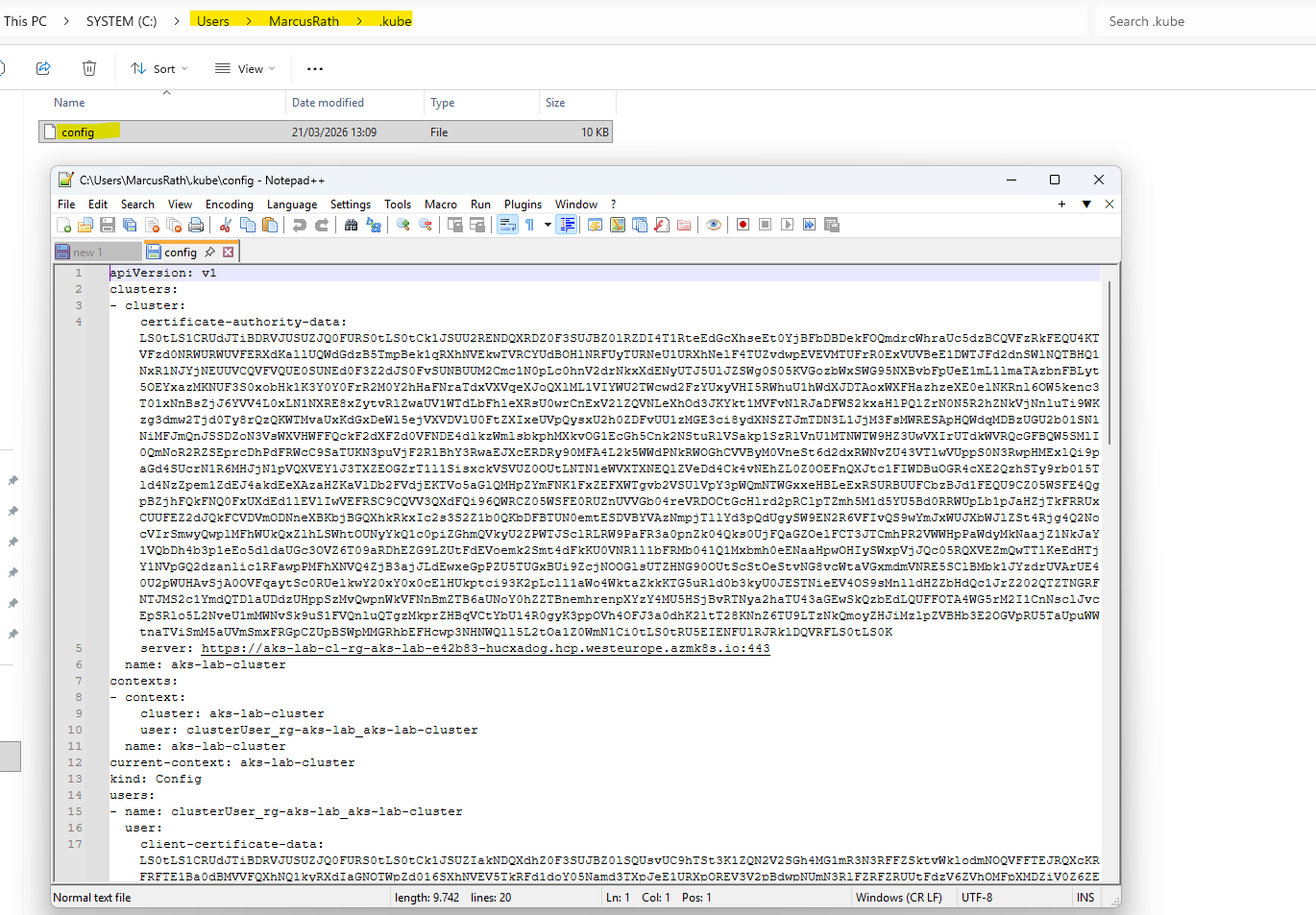Expand the Sort dropdown in Explorer
1316x915 pixels.
point(184,69)
